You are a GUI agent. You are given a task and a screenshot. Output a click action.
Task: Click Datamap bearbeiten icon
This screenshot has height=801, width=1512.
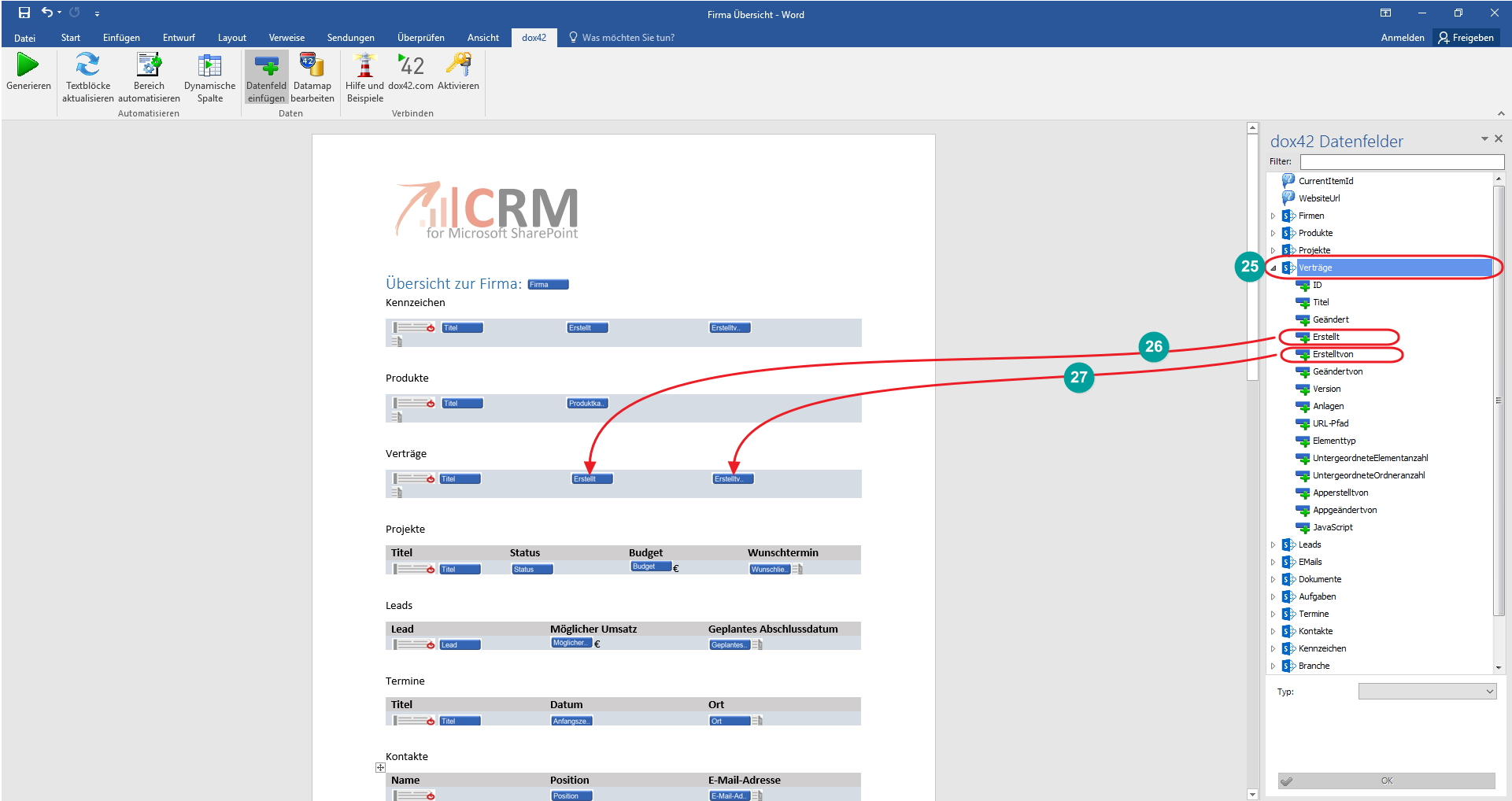tap(312, 65)
